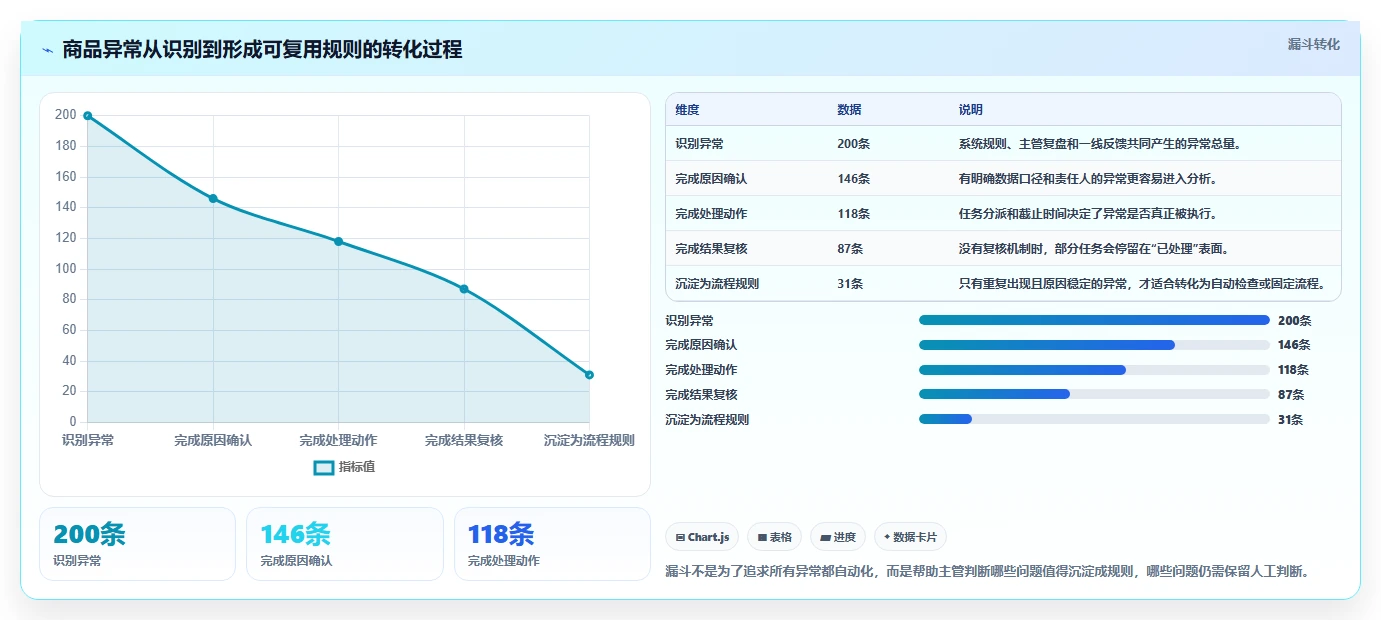The width and height of the screenshot is (1381, 620).
Task: Click the icon inside the 进度 chip
Action: point(825,538)
